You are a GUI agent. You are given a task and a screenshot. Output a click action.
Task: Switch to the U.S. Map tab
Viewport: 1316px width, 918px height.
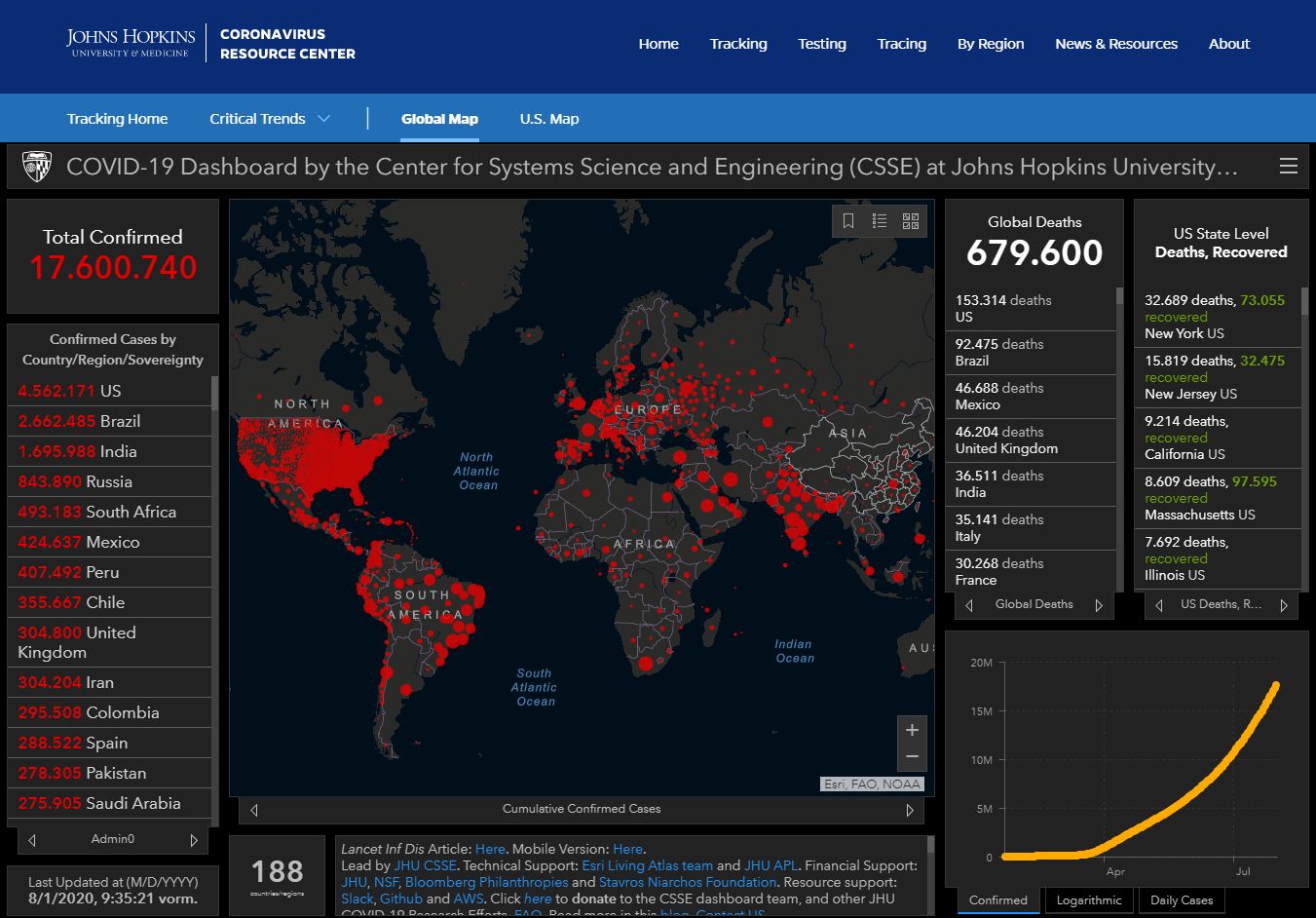pyautogui.click(x=549, y=119)
